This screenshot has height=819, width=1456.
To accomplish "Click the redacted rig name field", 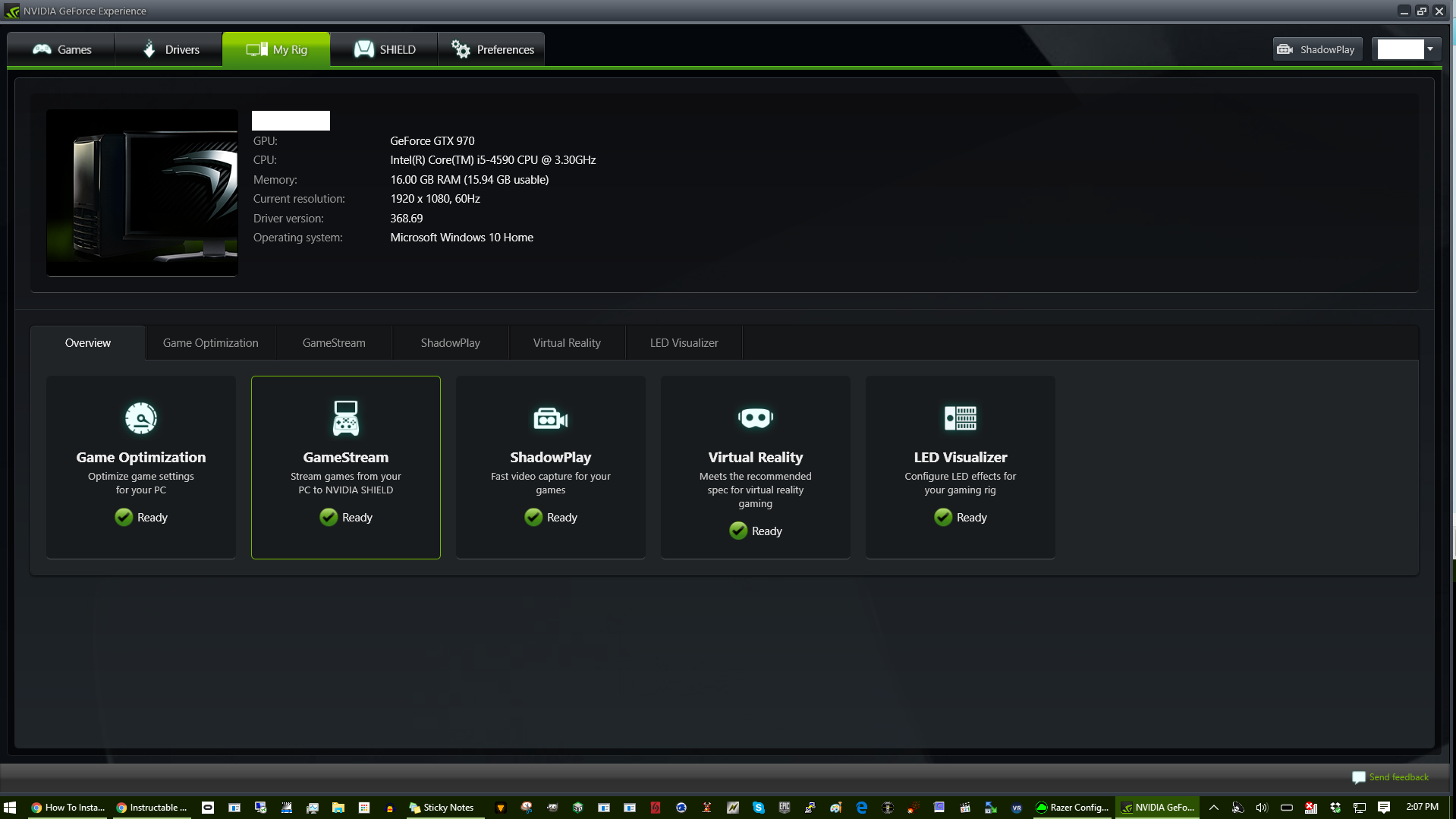I will pos(291,121).
